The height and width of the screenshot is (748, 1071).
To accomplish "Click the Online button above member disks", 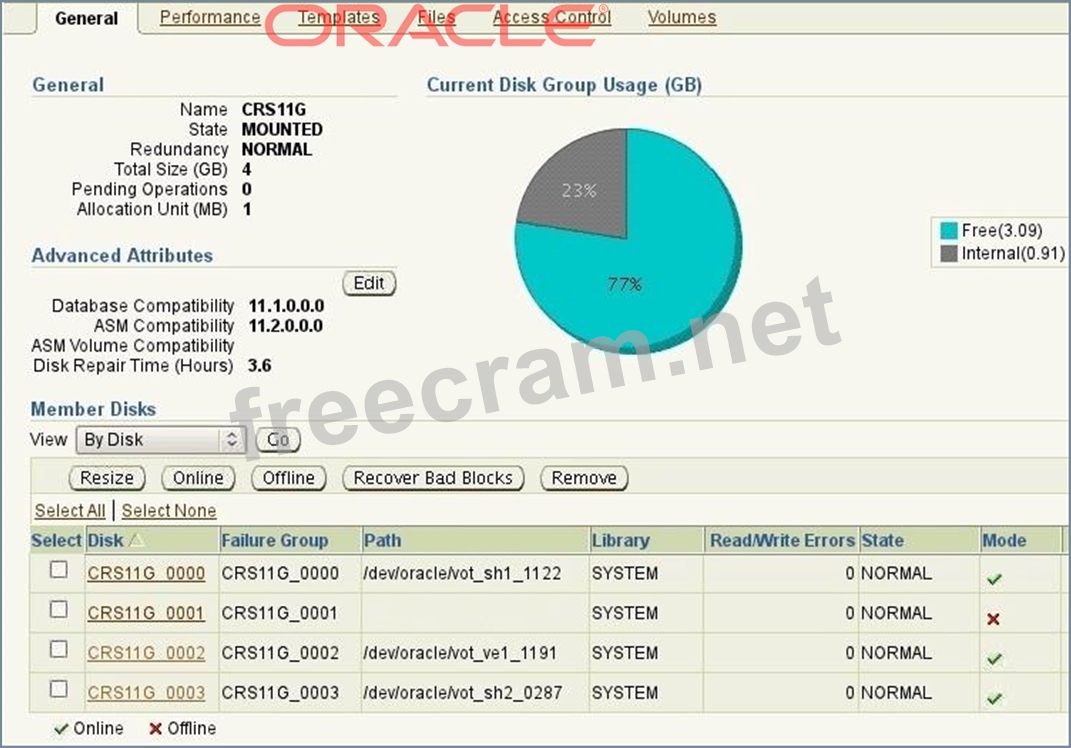I will (x=198, y=477).
